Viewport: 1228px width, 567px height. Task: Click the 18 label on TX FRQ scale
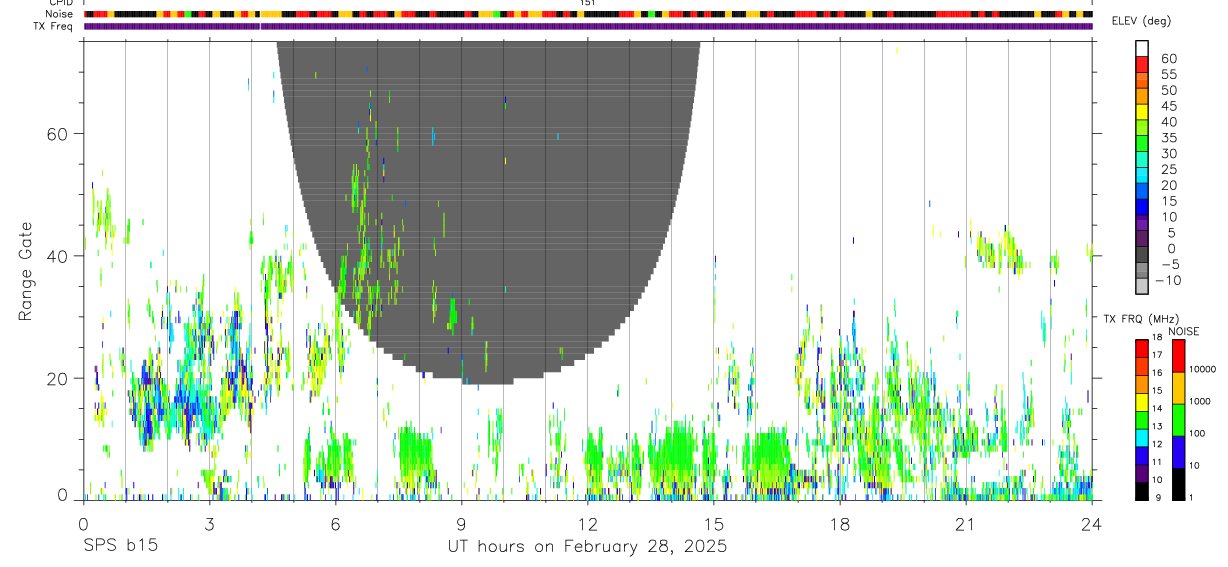(1157, 337)
